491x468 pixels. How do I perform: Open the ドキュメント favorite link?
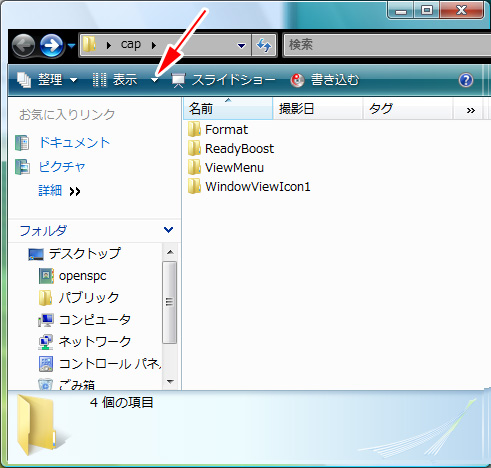tap(74, 143)
